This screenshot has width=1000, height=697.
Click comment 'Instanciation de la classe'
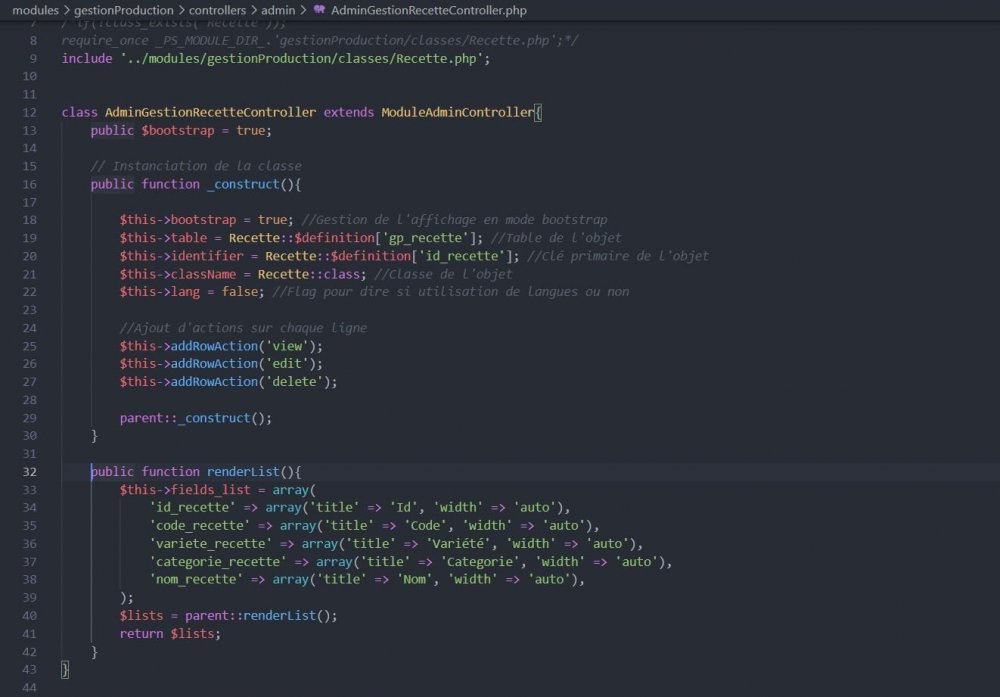196,166
